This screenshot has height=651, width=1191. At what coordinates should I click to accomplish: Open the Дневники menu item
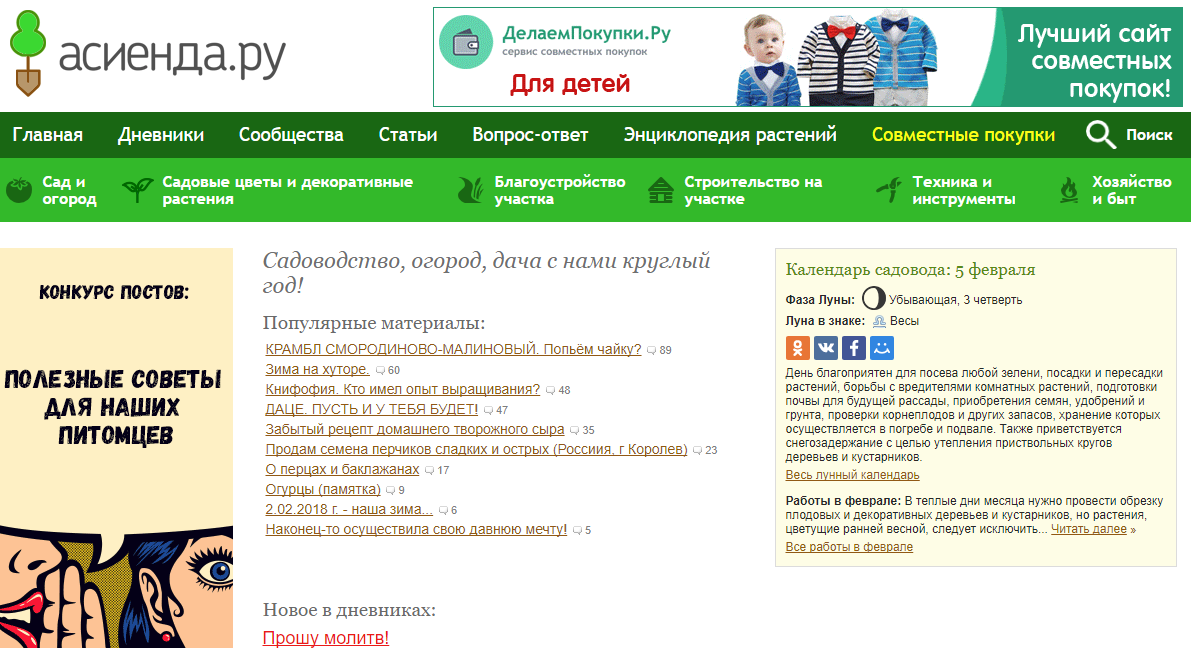(161, 135)
